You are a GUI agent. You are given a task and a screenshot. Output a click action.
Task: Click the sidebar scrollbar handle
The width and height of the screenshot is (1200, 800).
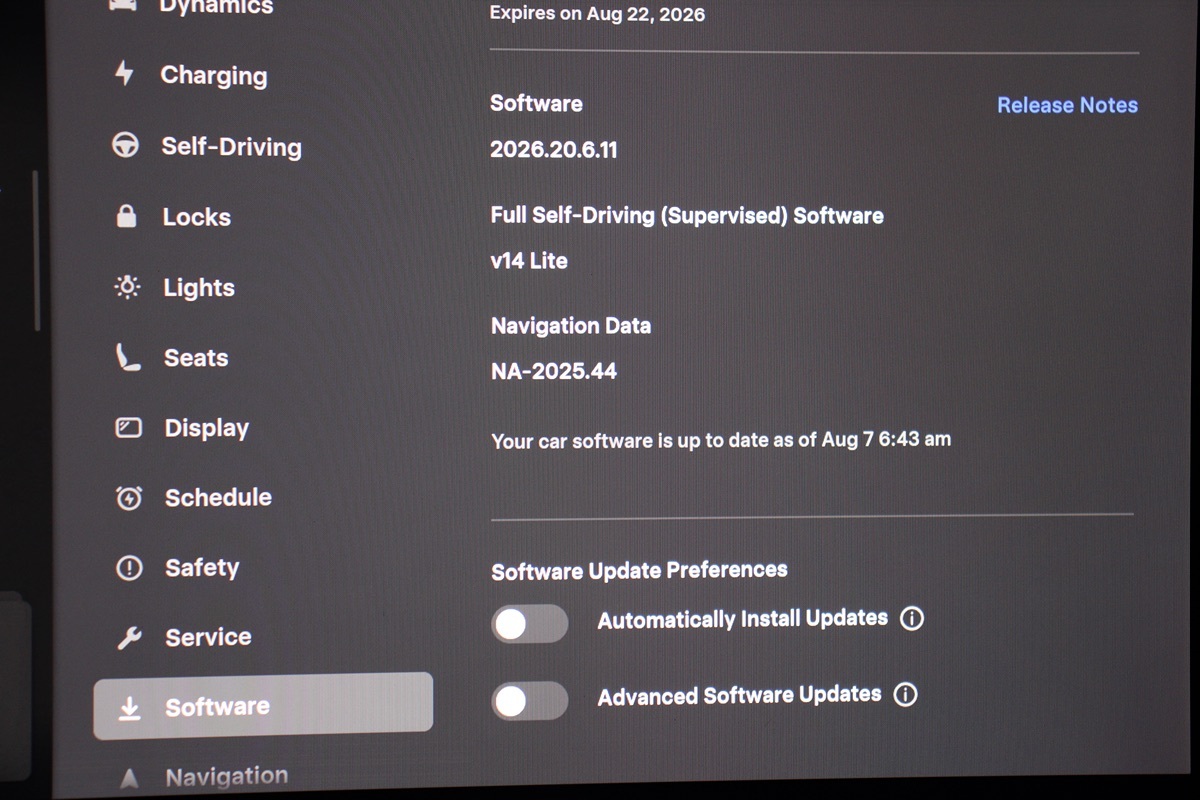click(37, 250)
